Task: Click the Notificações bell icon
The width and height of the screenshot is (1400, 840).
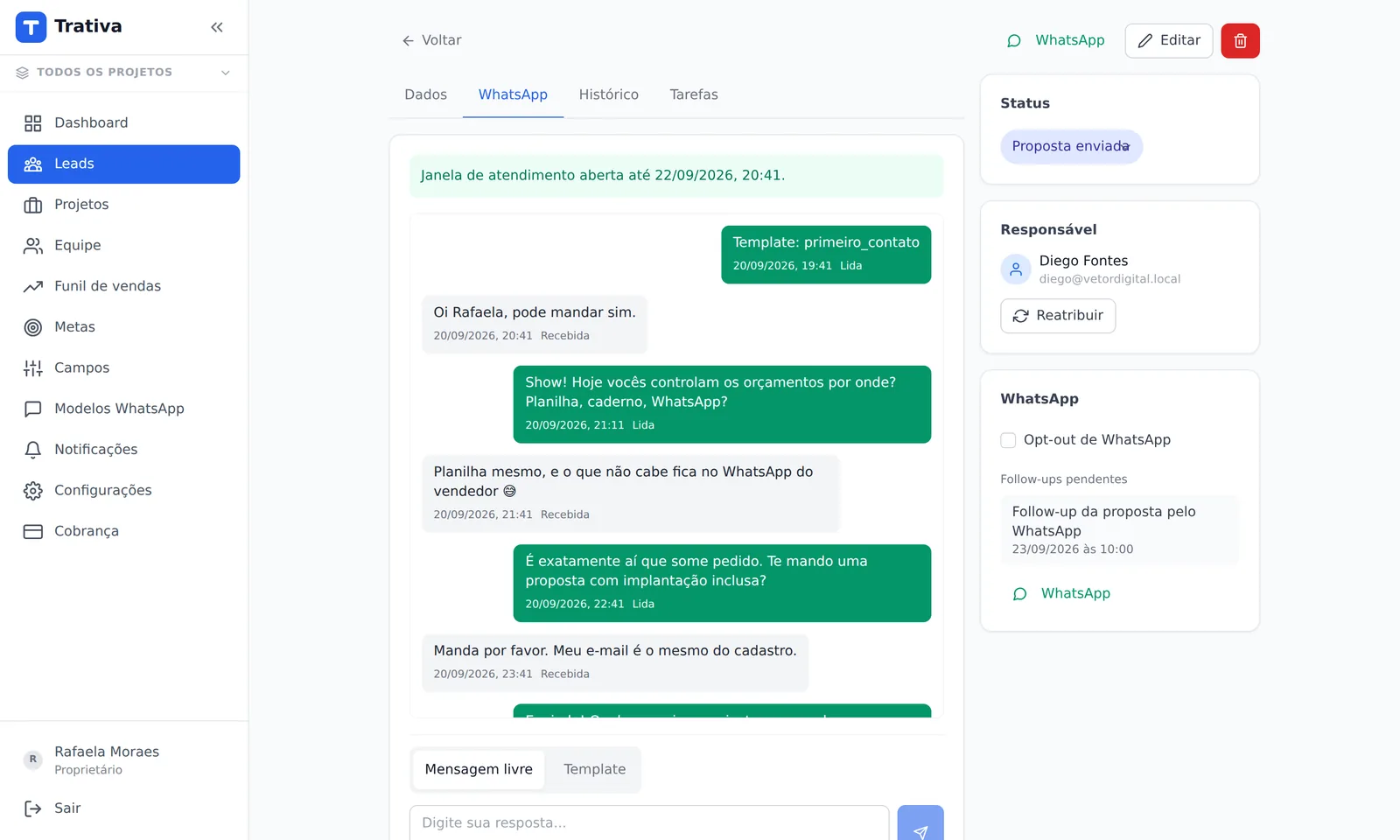Action: click(x=33, y=450)
